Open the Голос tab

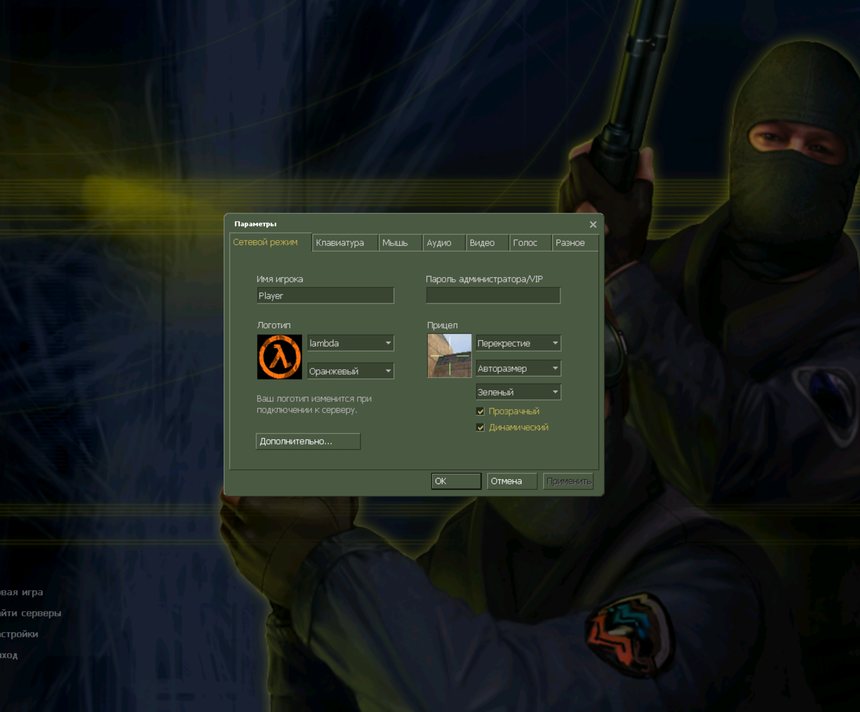tap(530, 242)
